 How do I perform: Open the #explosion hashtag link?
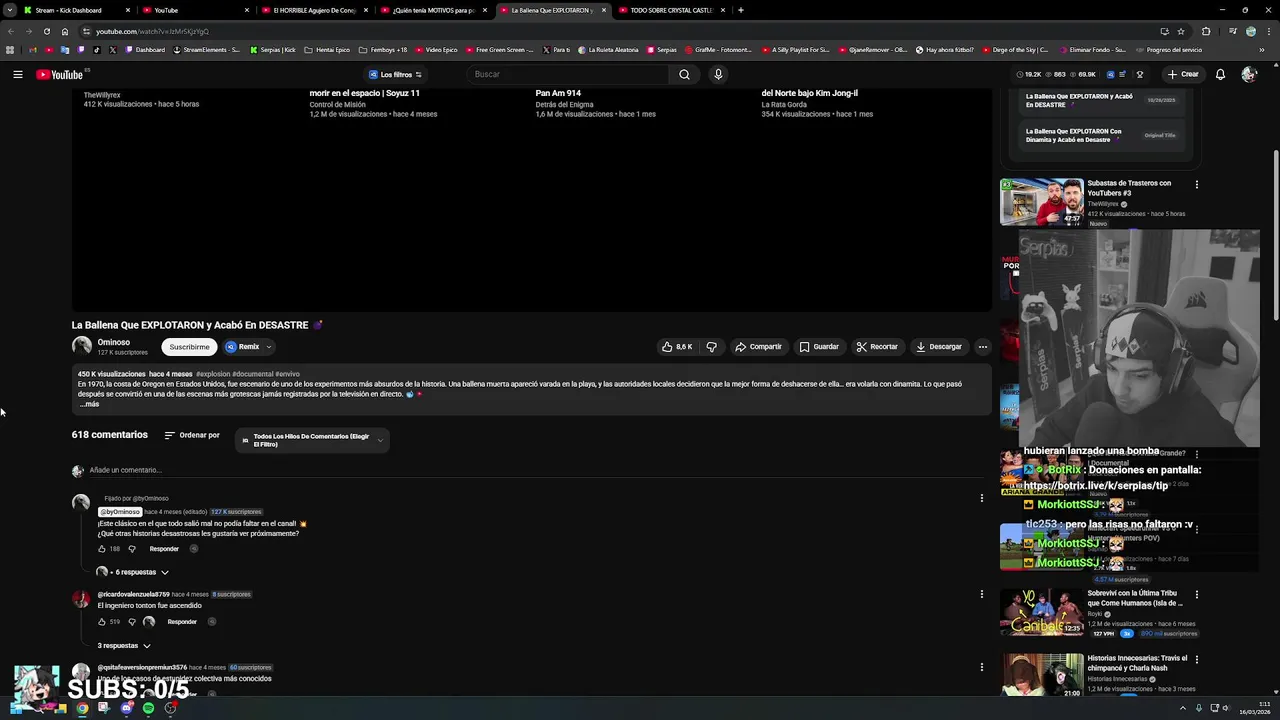tap(213, 374)
